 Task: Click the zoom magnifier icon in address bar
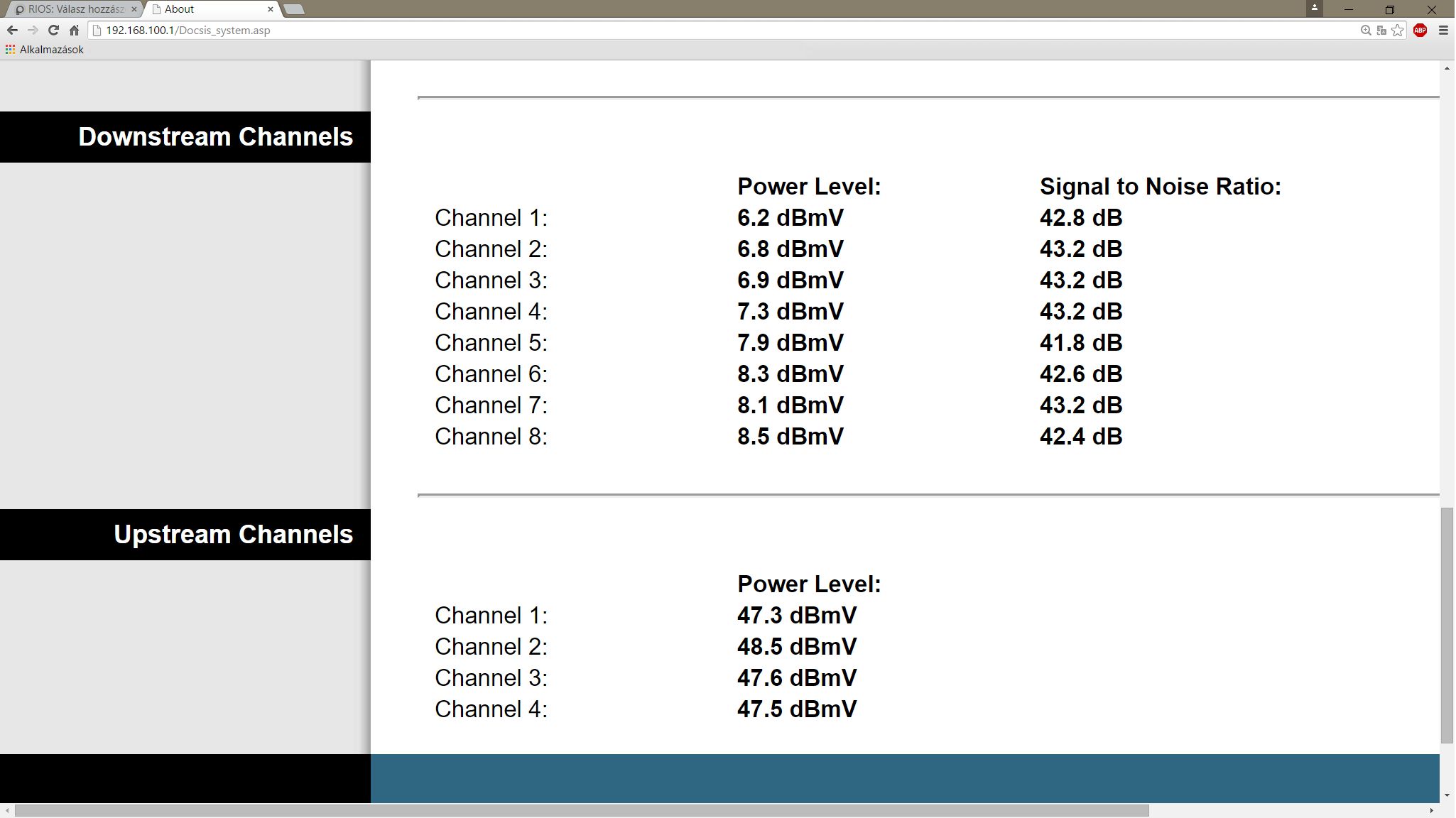click(1365, 30)
